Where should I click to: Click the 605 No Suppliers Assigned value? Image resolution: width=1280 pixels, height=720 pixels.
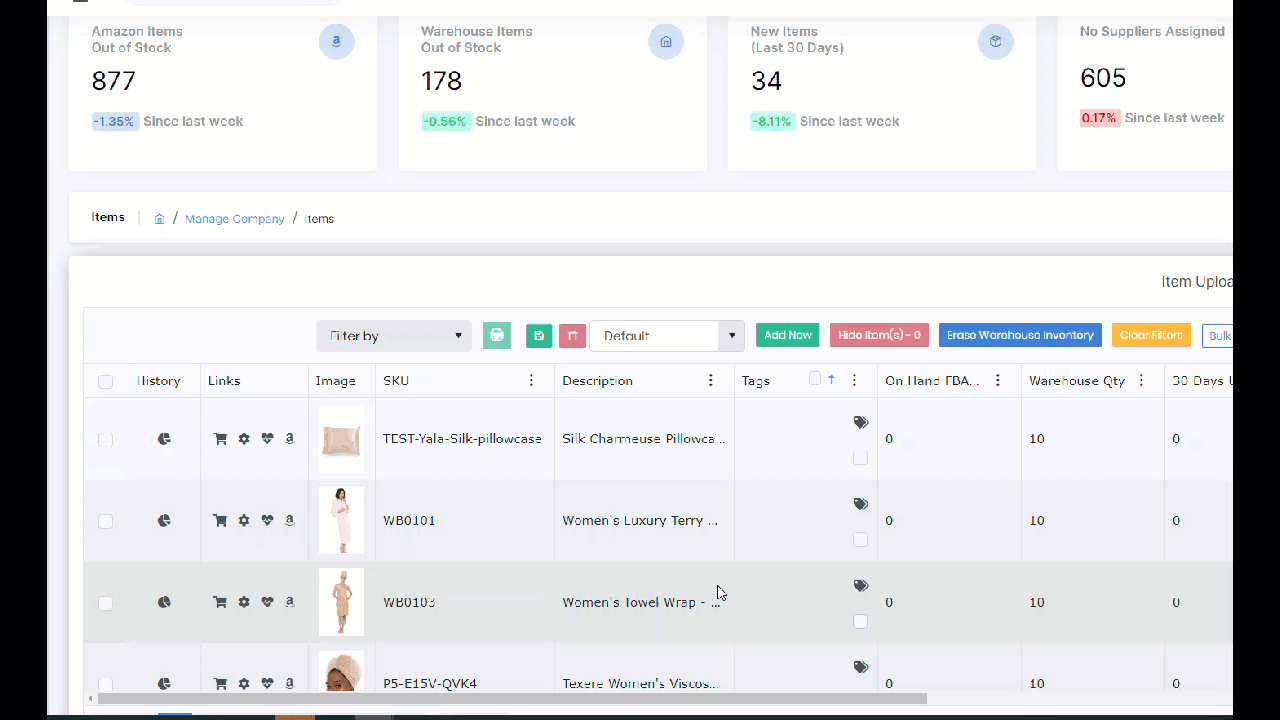pos(1103,78)
